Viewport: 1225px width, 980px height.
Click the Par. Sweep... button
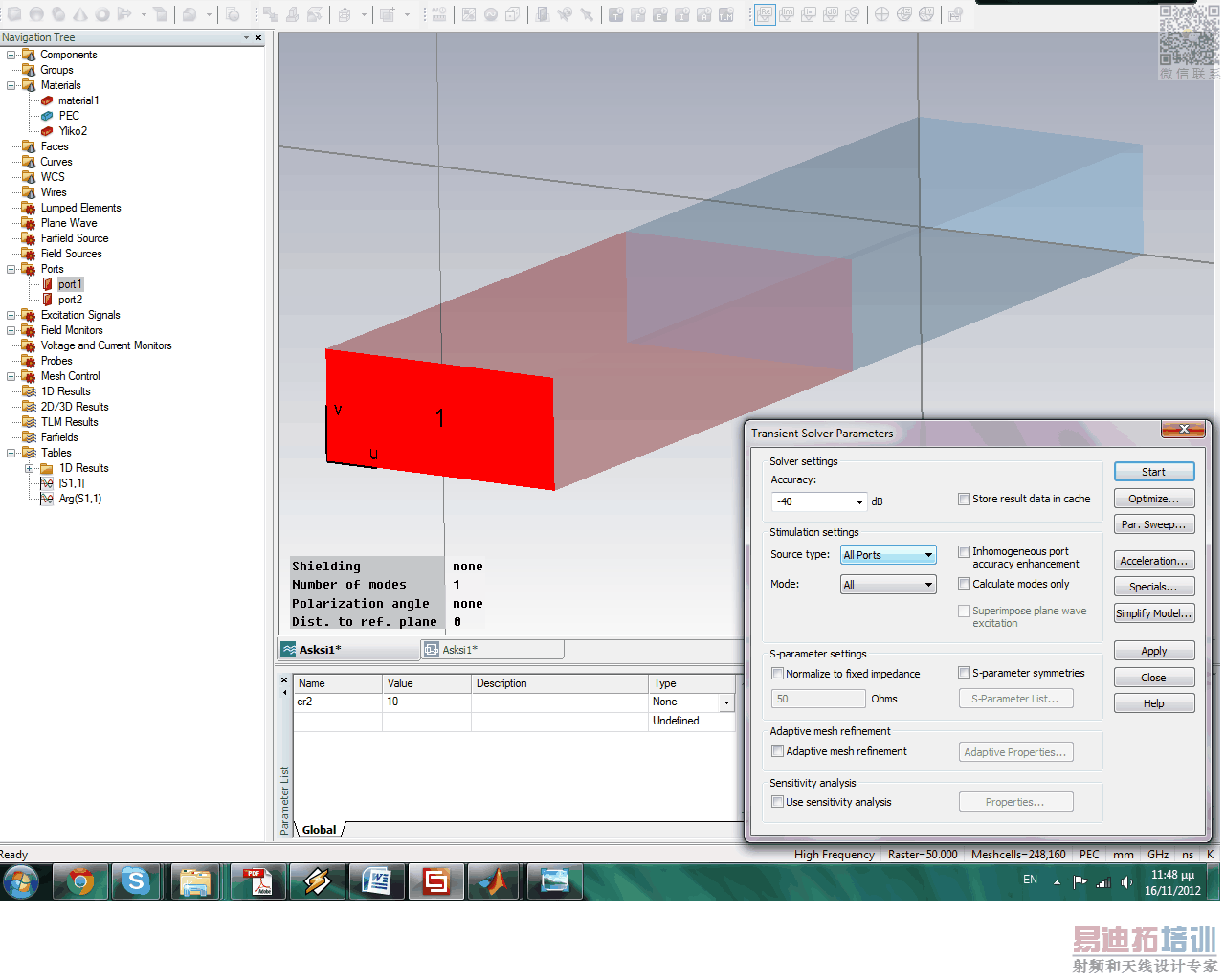pyautogui.click(x=1154, y=524)
